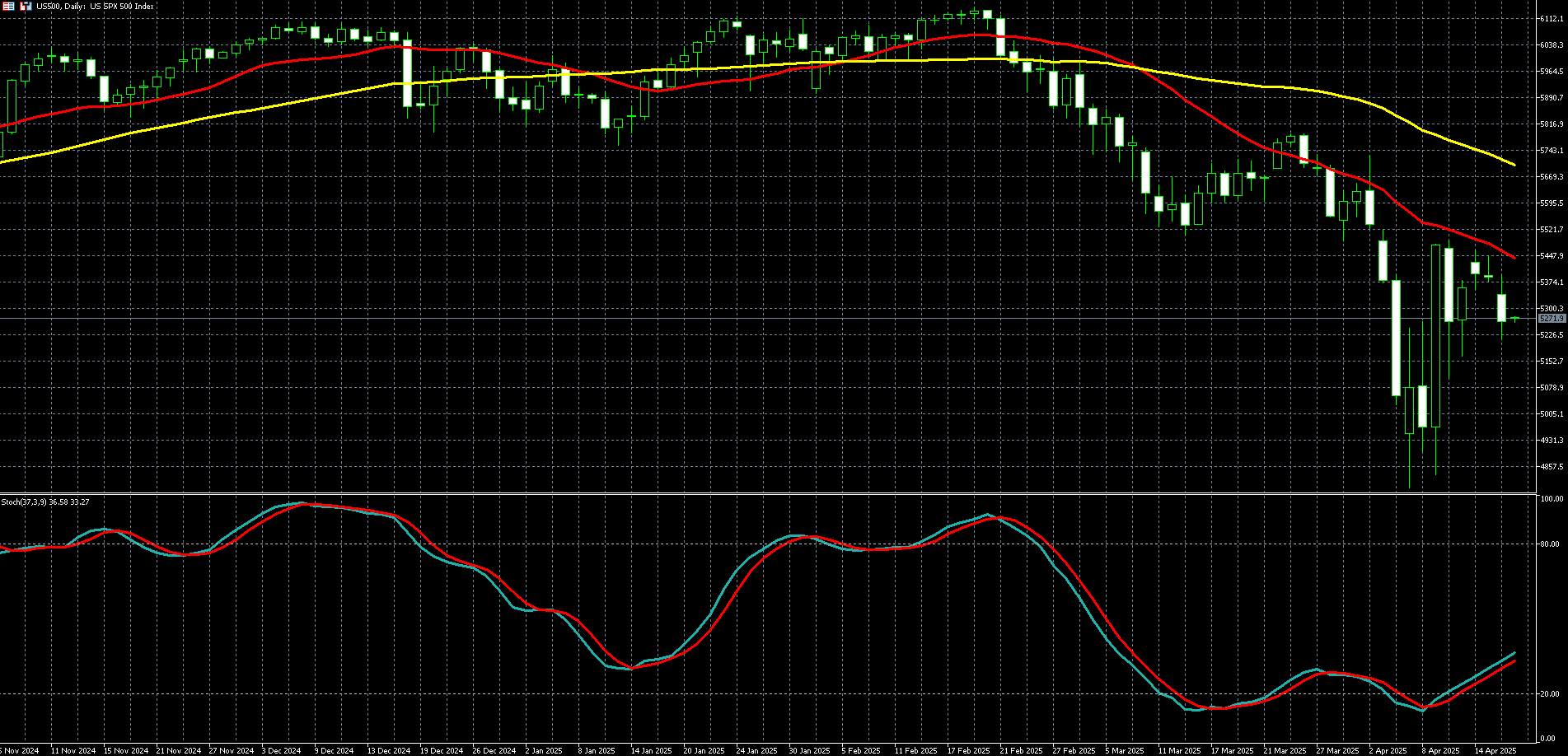Click the 5669.3 price axis label
Image resolution: width=1568 pixels, height=756 pixels.
tap(1552, 177)
